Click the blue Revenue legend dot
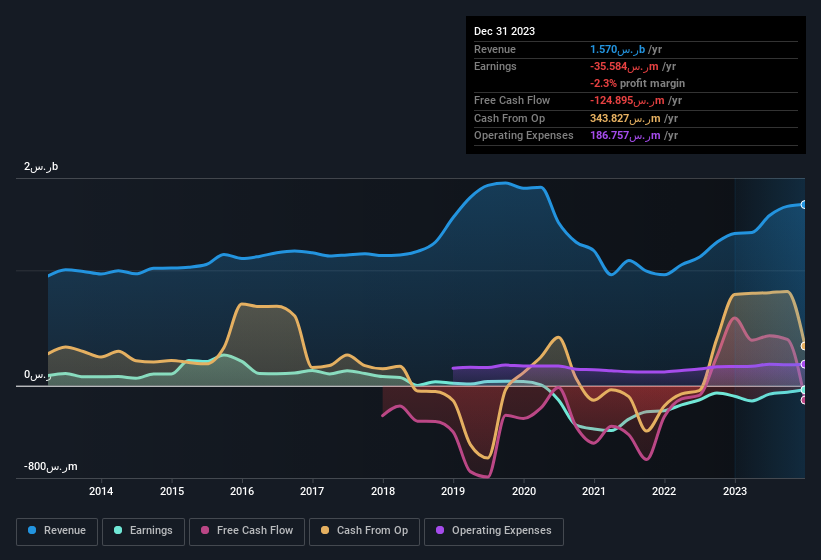Screen dimensions: 821x560 coord(33,531)
